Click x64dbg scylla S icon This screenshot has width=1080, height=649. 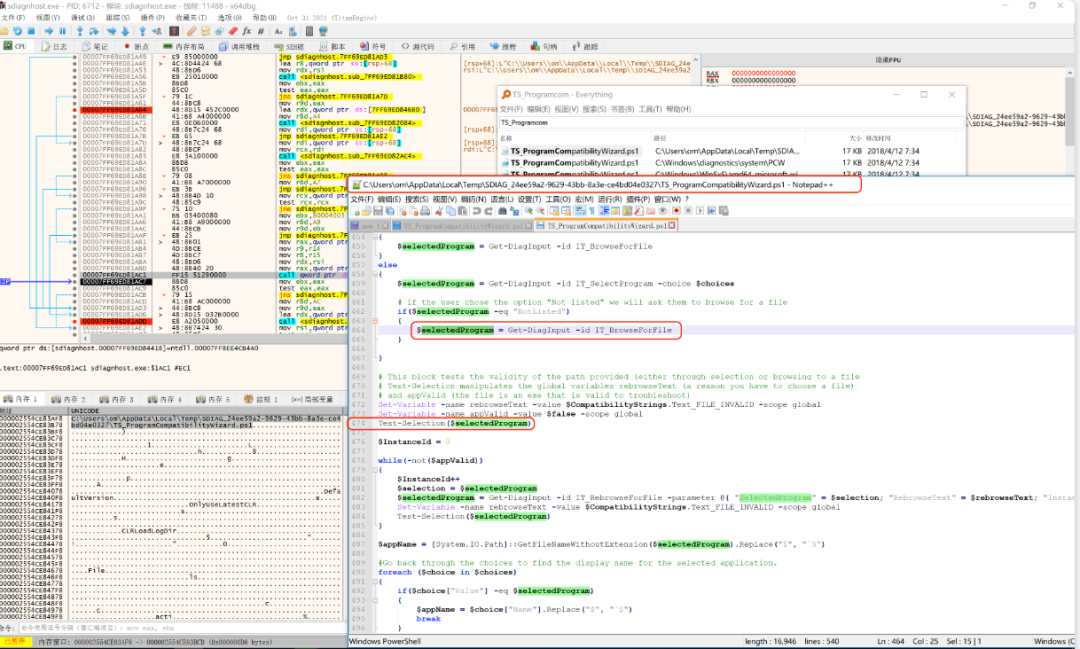point(174,31)
